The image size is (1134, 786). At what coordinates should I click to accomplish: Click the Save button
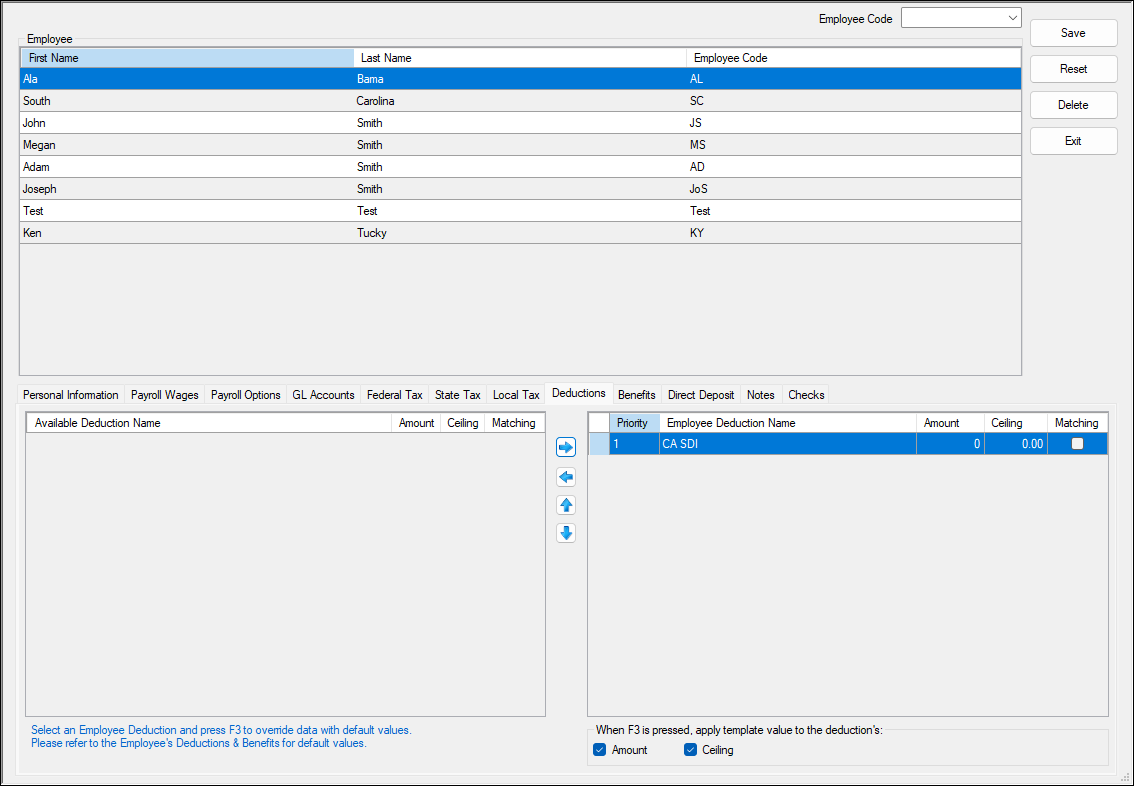(x=1073, y=33)
